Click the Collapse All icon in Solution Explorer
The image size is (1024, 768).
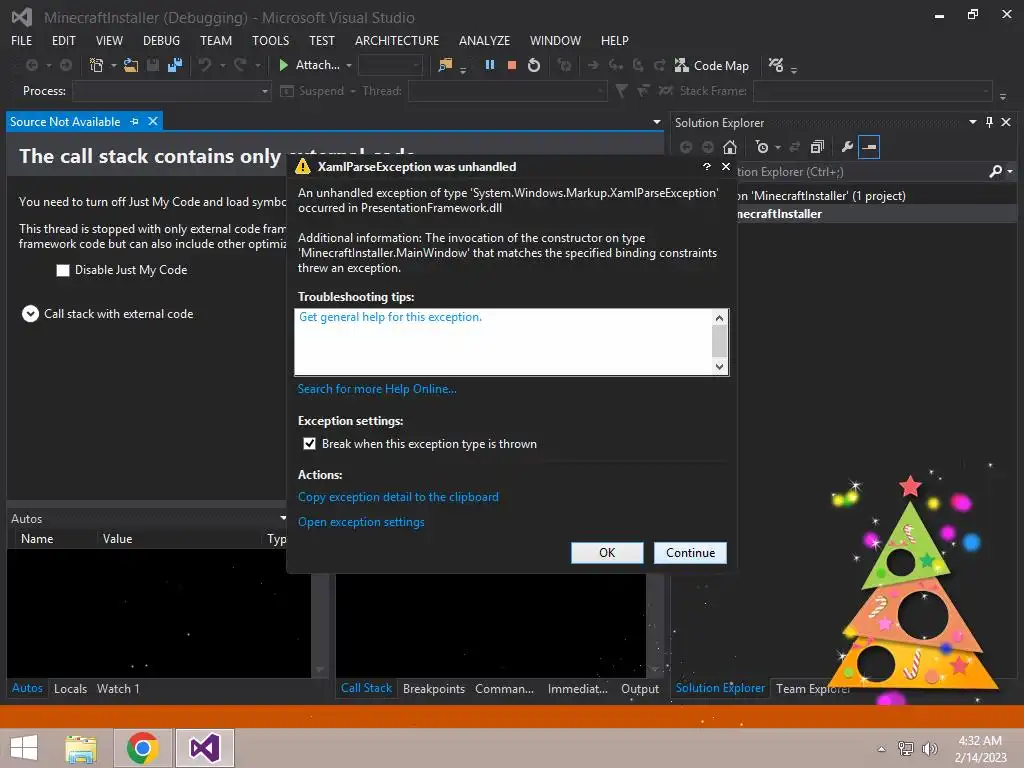pyautogui.click(x=817, y=147)
